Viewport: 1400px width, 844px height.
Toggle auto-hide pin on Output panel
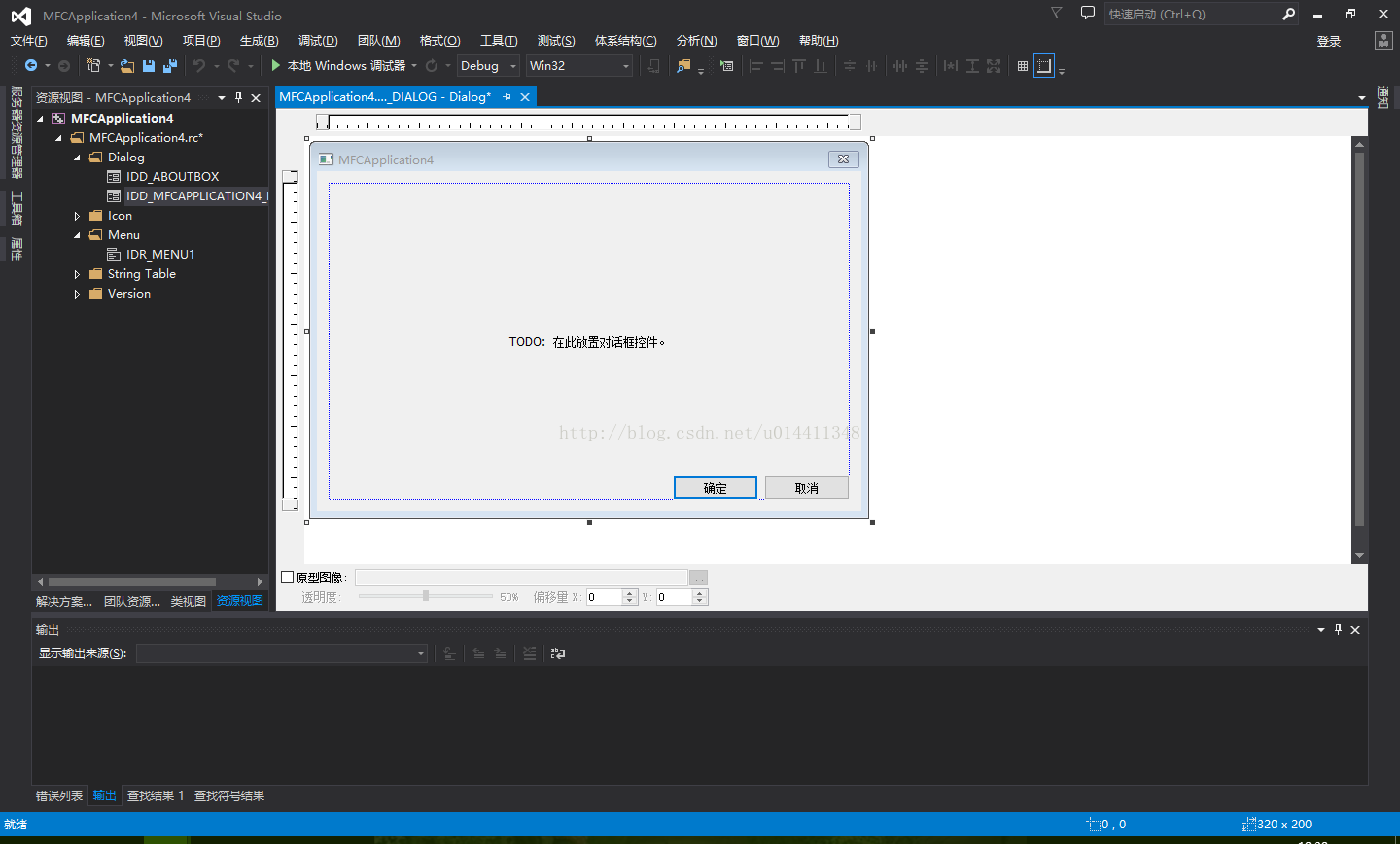tap(1338, 629)
